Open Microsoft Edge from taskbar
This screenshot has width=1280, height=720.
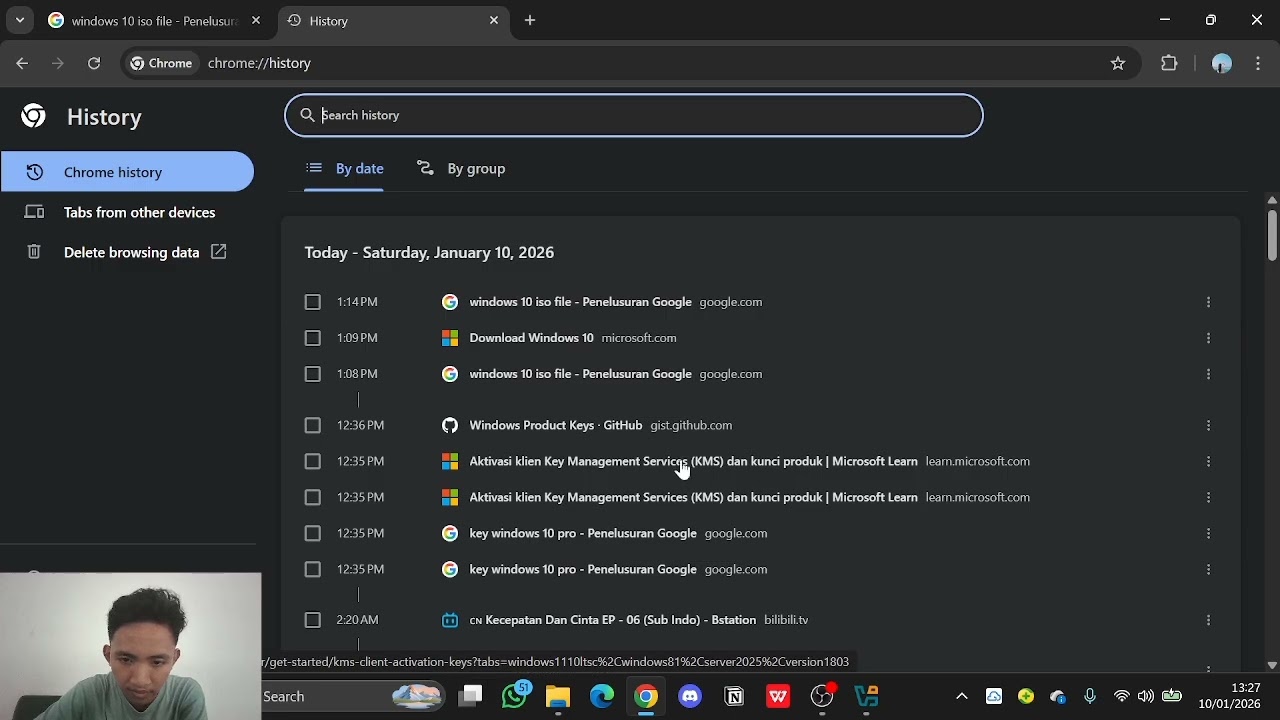[x=602, y=696]
